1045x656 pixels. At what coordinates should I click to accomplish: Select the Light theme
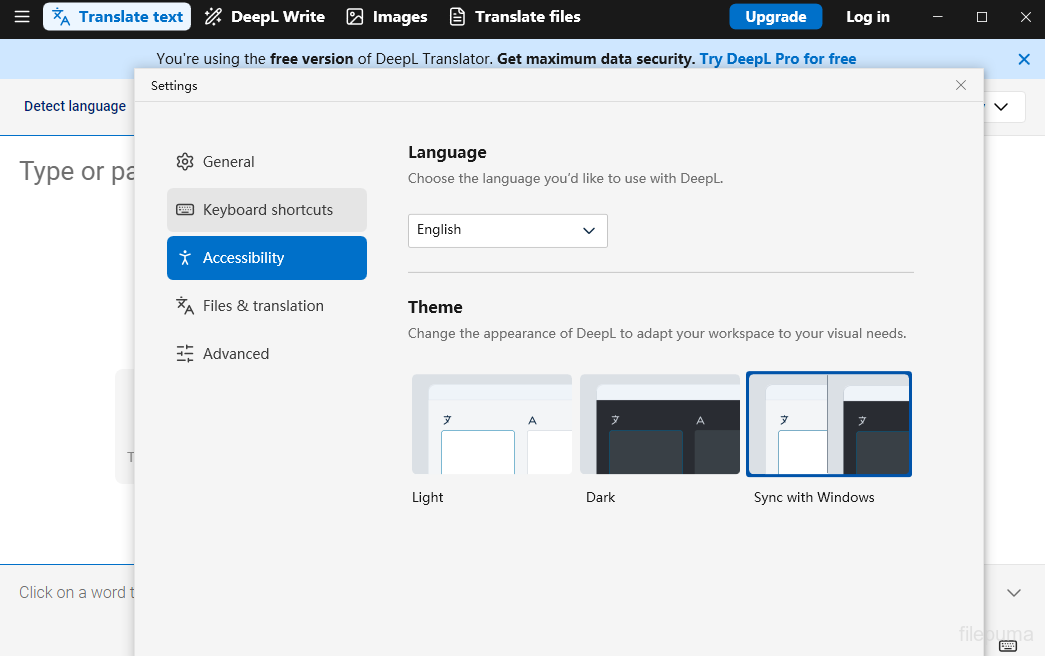tap(491, 424)
